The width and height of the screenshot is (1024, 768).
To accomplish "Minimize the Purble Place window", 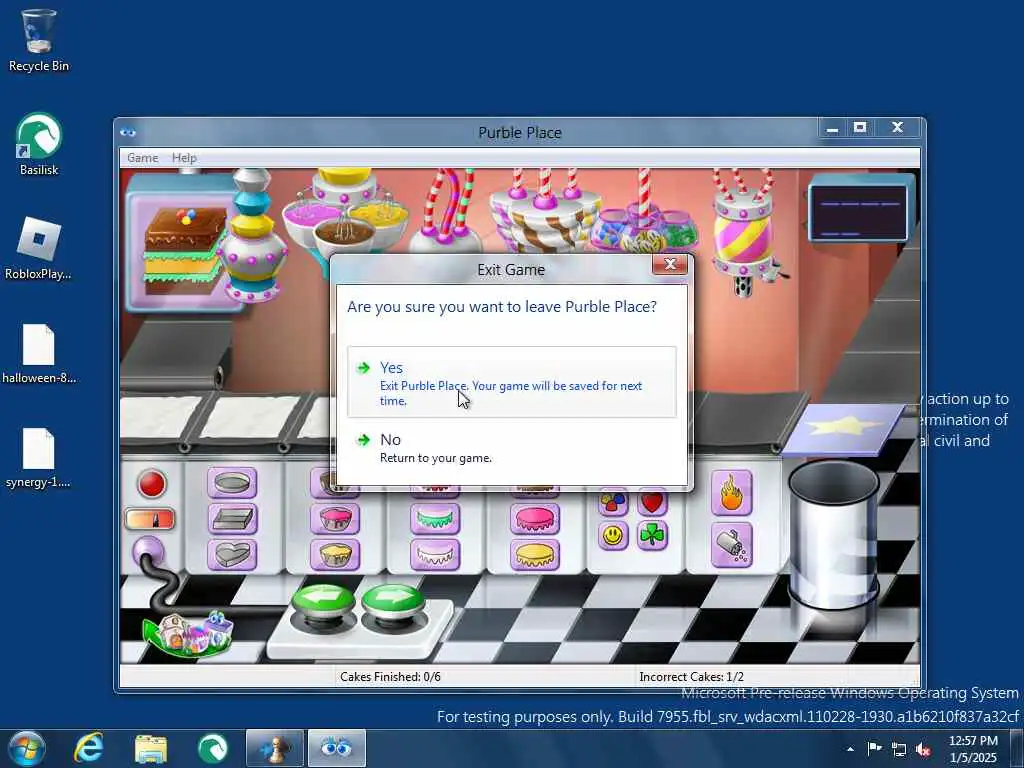I will (x=832, y=128).
